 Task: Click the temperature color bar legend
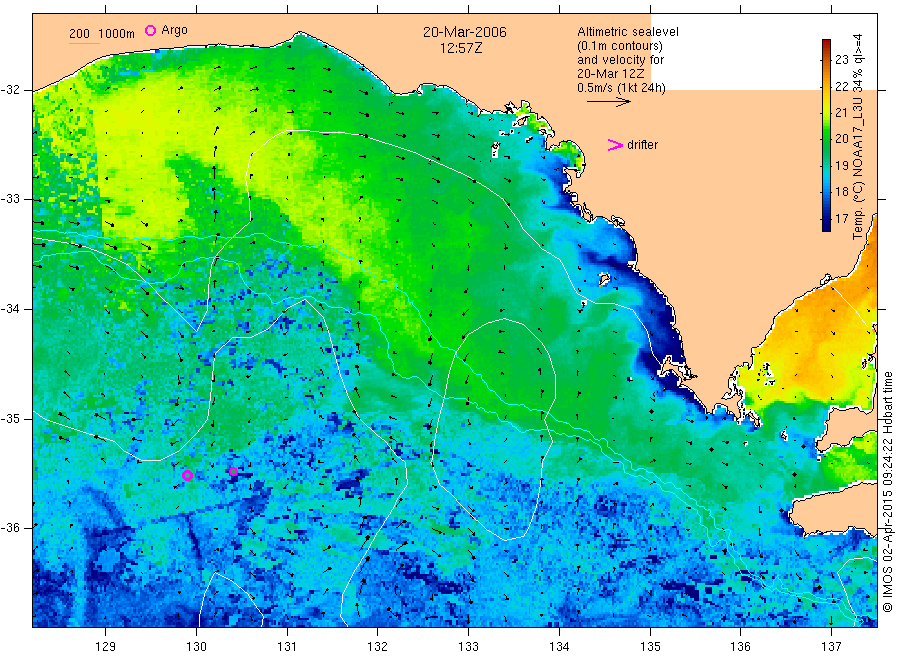coord(826,135)
